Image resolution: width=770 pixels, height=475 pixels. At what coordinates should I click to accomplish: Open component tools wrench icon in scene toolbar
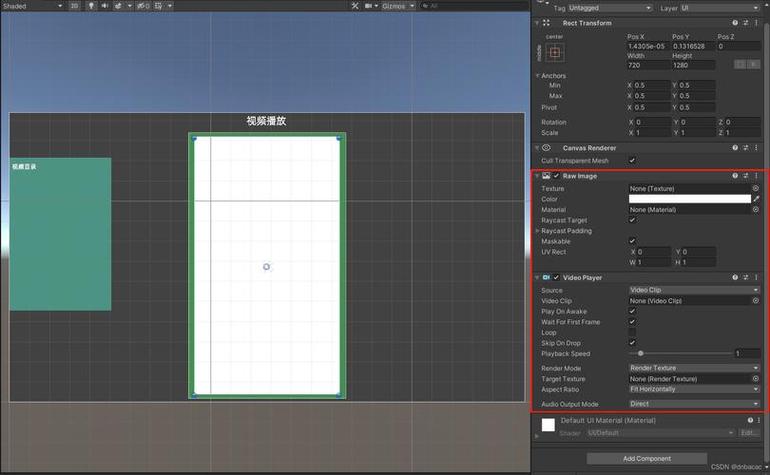tap(355, 6)
